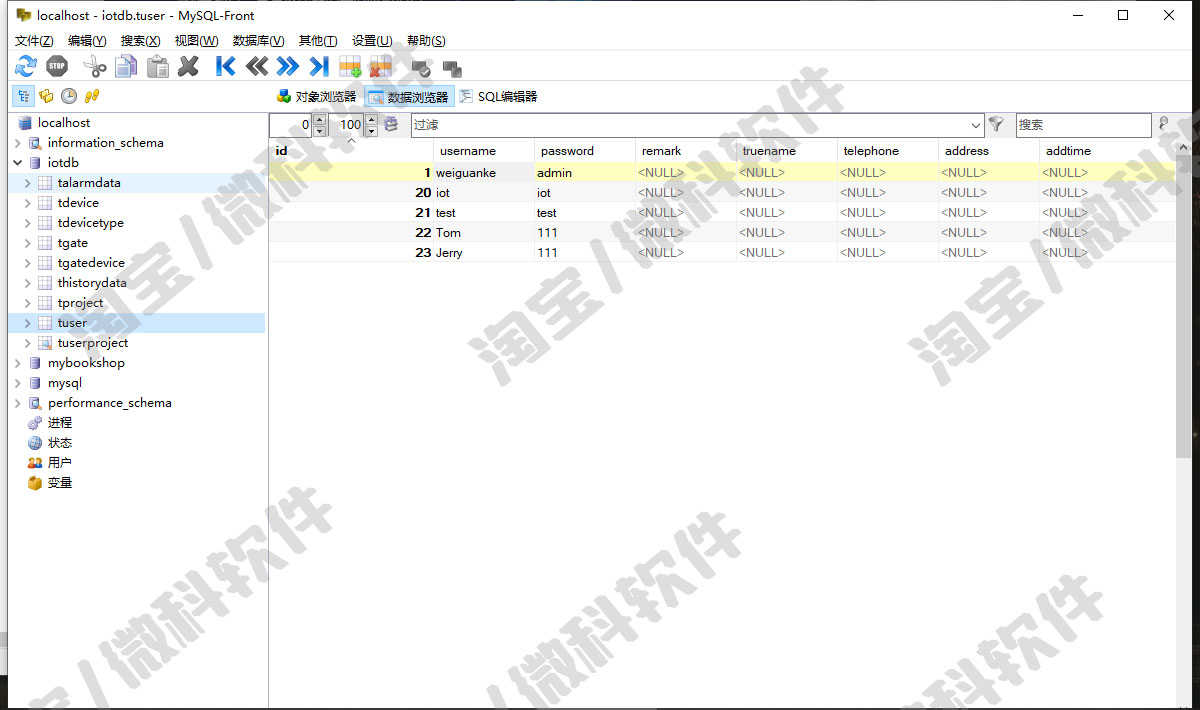The image size is (1200, 710).
Task: Go to next records icon
Action: pos(288,67)
